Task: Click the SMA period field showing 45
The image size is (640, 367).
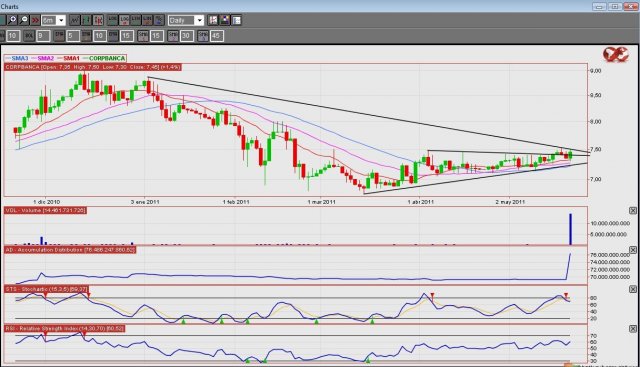Action: coord(216,36)
